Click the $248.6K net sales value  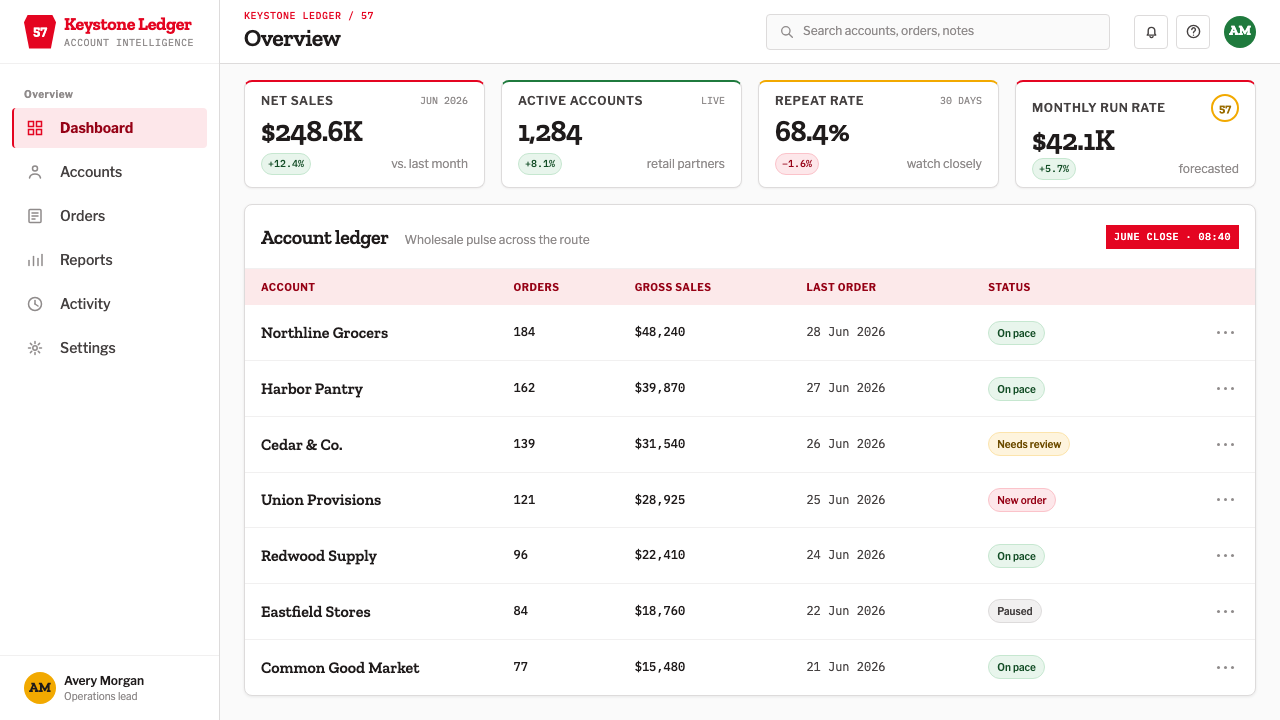pyautogui.click(x=312, y=132)
